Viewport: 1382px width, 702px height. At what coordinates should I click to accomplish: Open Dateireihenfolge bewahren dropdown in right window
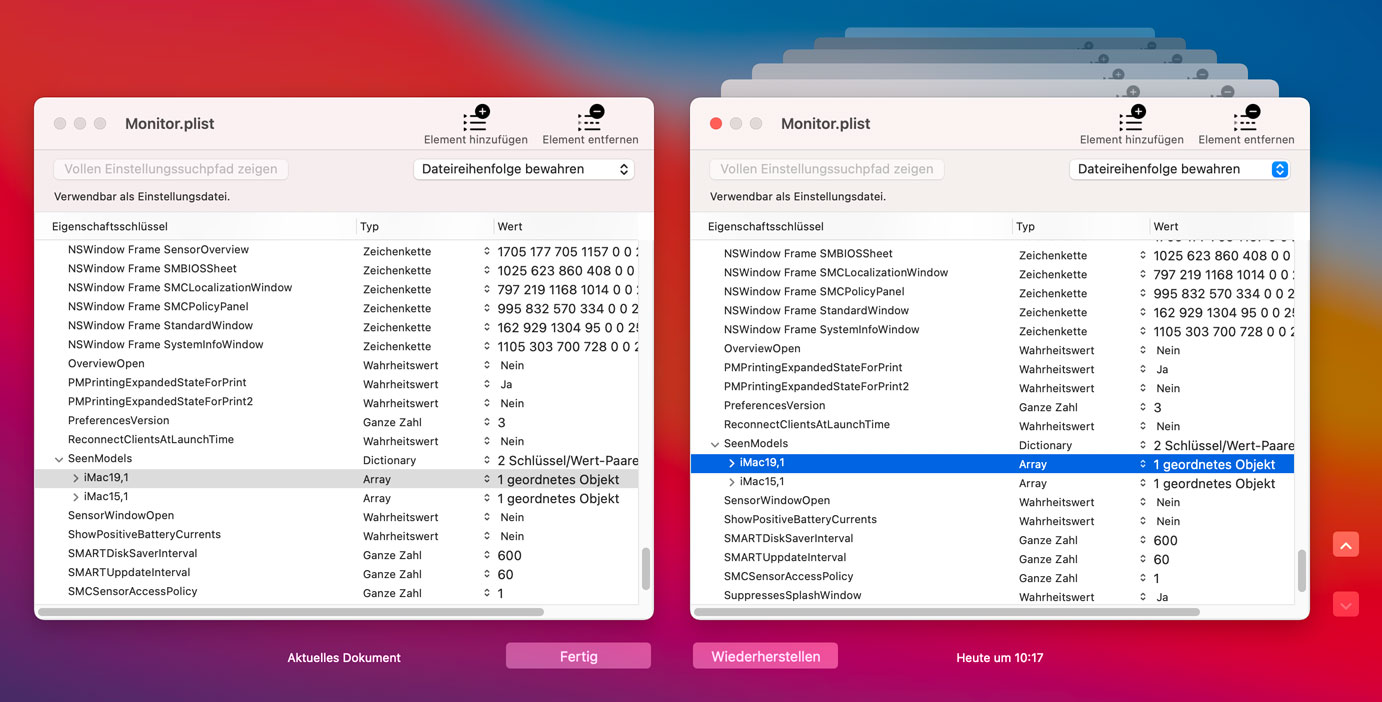point(1180,169)
